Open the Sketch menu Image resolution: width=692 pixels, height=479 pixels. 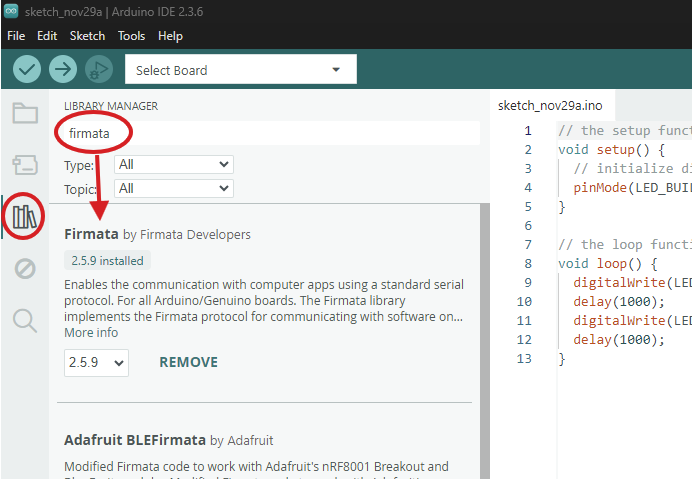(x=87, y=36)
